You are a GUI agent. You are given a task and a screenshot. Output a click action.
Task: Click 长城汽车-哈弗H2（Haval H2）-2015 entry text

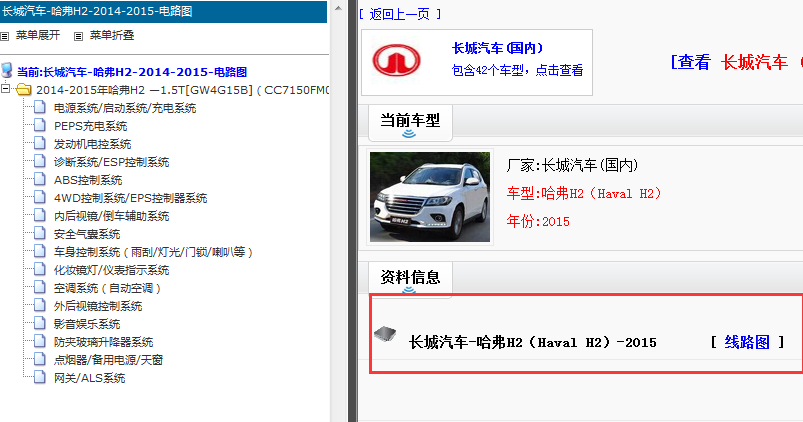pyautogui.click(x=533, y=342)
